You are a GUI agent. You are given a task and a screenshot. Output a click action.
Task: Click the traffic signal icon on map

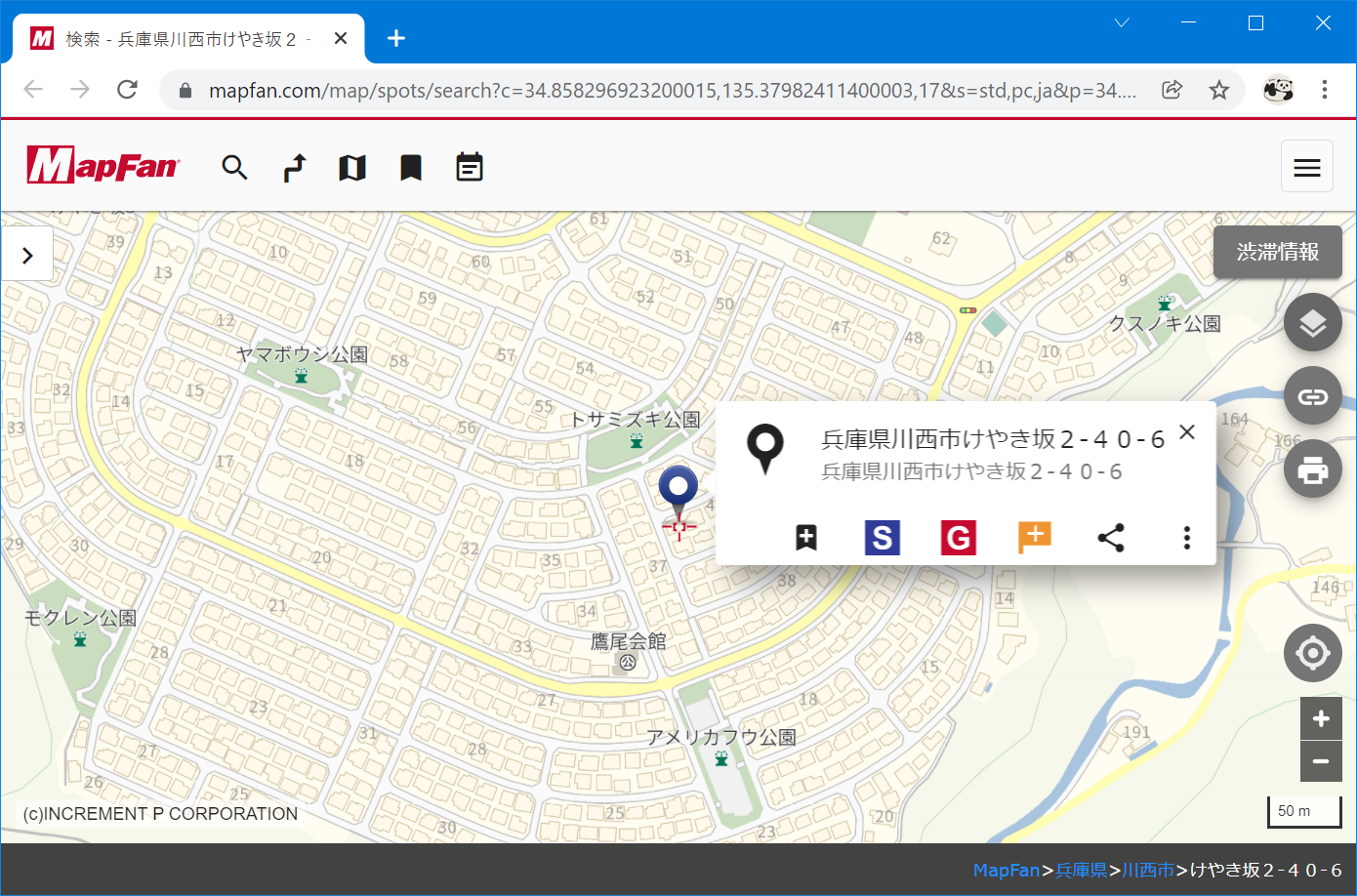(x=967, y=310)
